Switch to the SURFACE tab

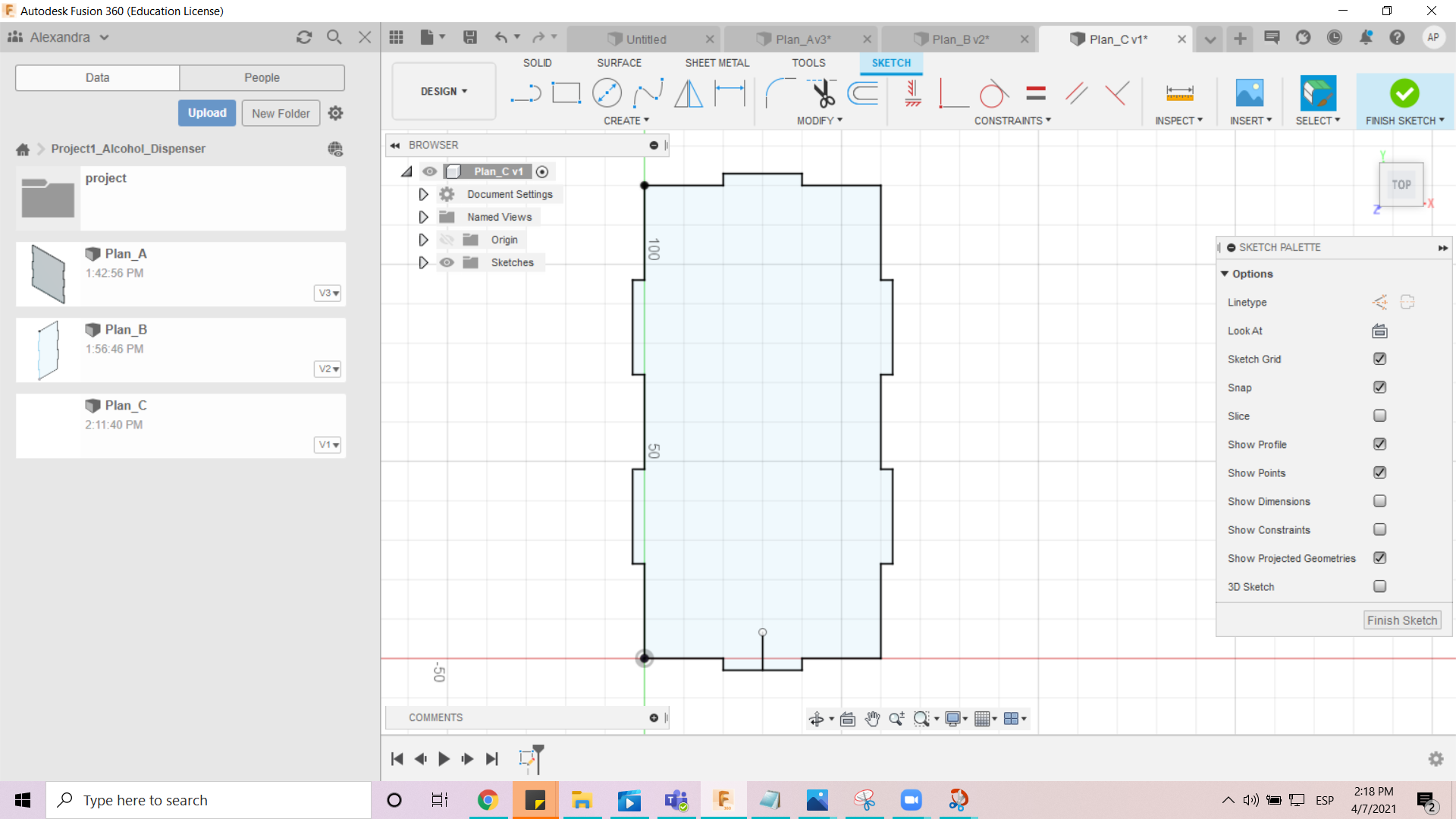pos(619,63)
